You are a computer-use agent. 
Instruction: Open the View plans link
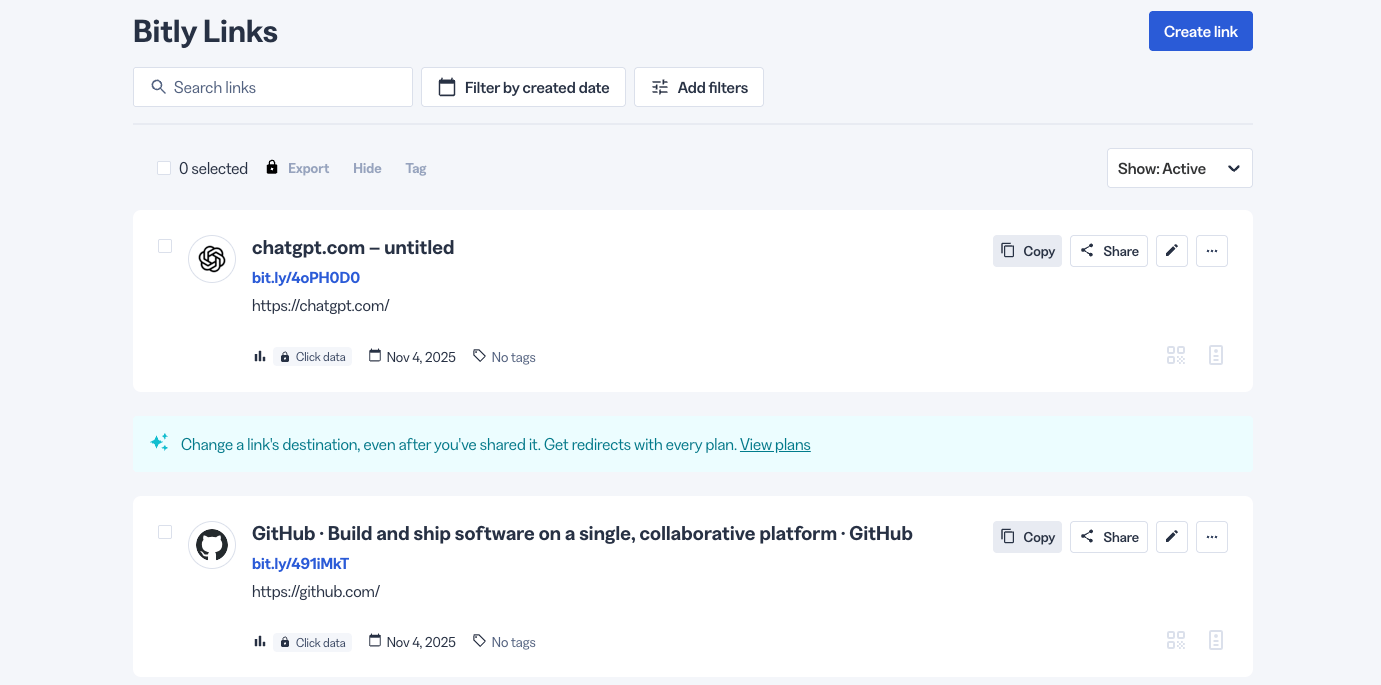click(774, 444)
